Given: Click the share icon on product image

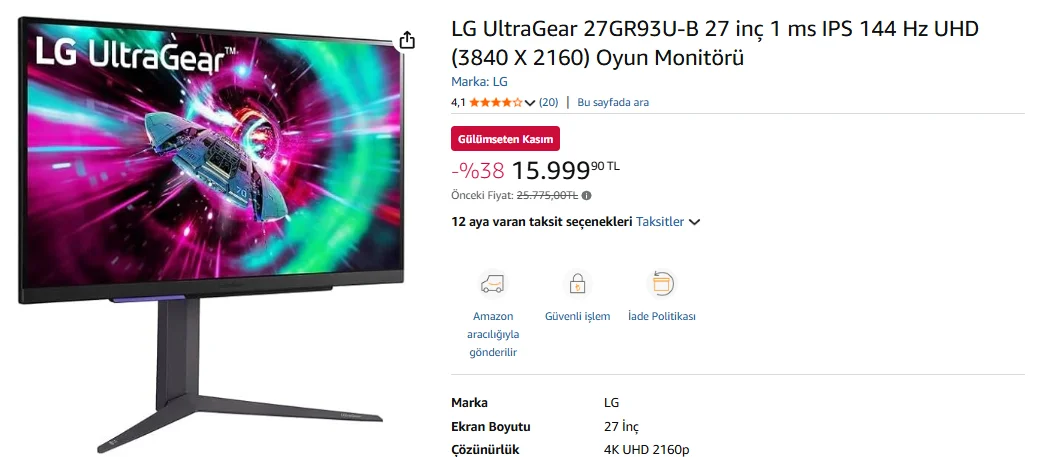Looking at the screenshot, I should [x=407, y=40].
